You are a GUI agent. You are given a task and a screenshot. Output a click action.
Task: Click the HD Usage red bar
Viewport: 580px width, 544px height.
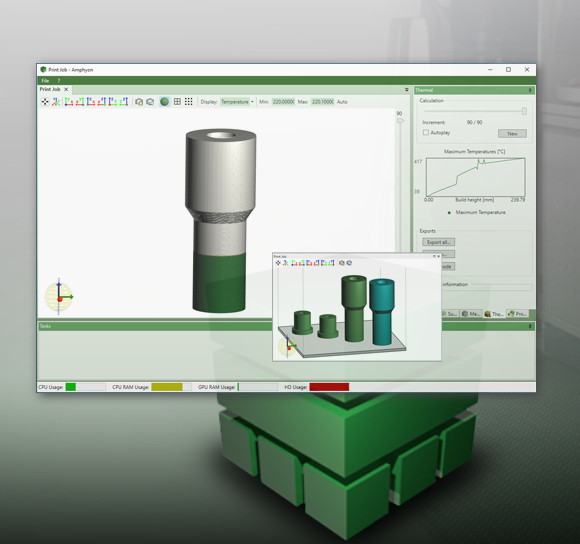[x=329, y=387]
